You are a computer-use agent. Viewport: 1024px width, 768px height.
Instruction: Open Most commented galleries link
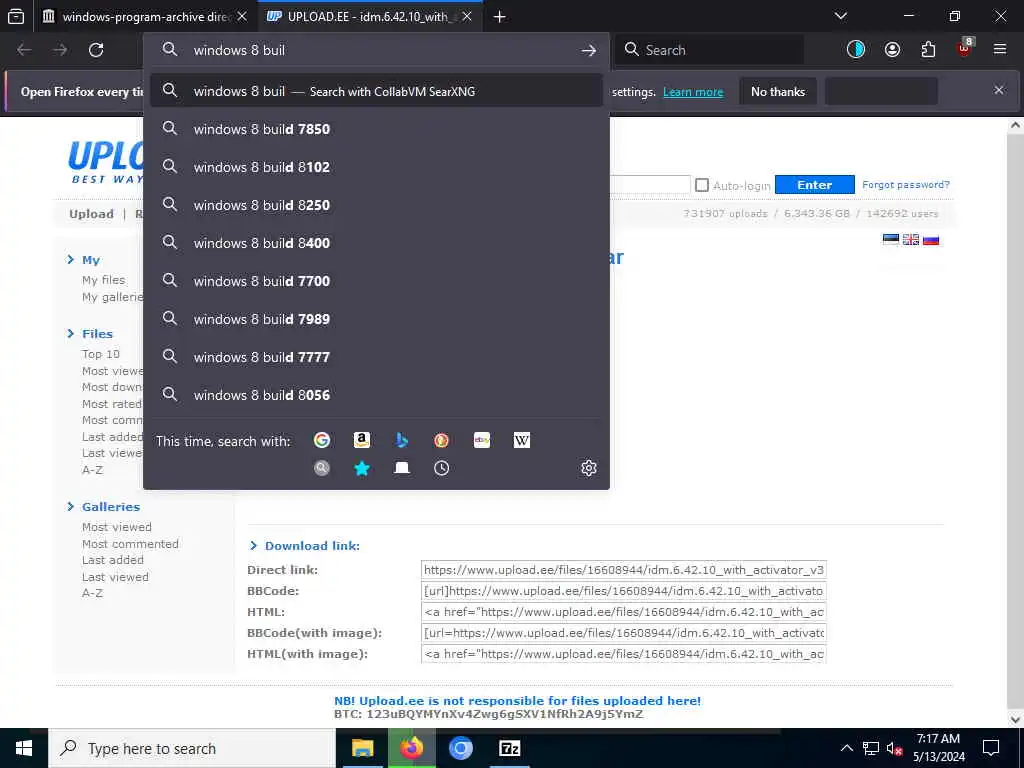tap(130, 544)
